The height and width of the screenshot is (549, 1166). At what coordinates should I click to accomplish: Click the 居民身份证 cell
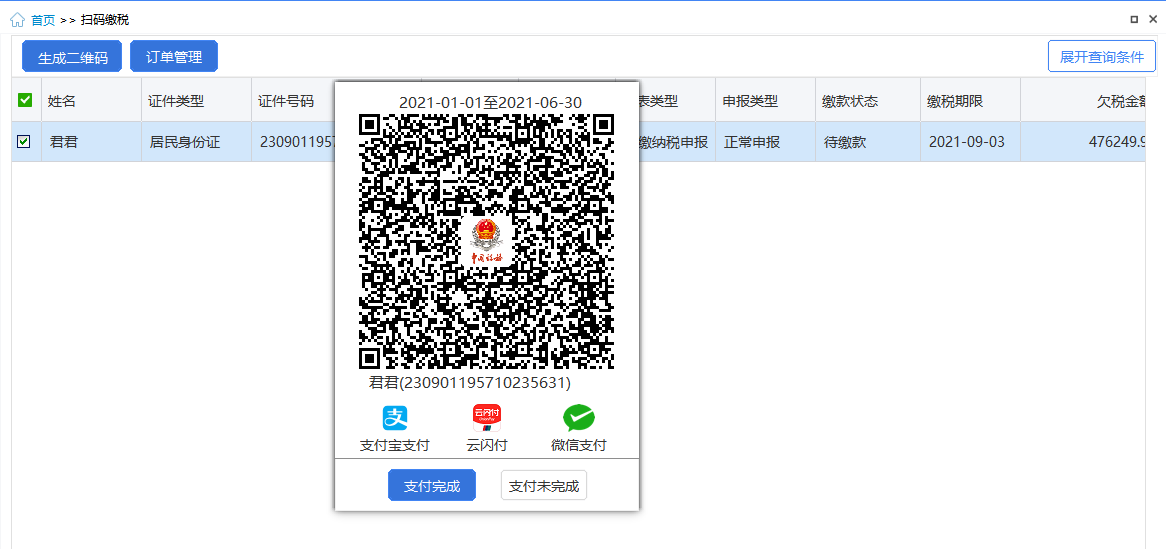click(x=196, y=141)
